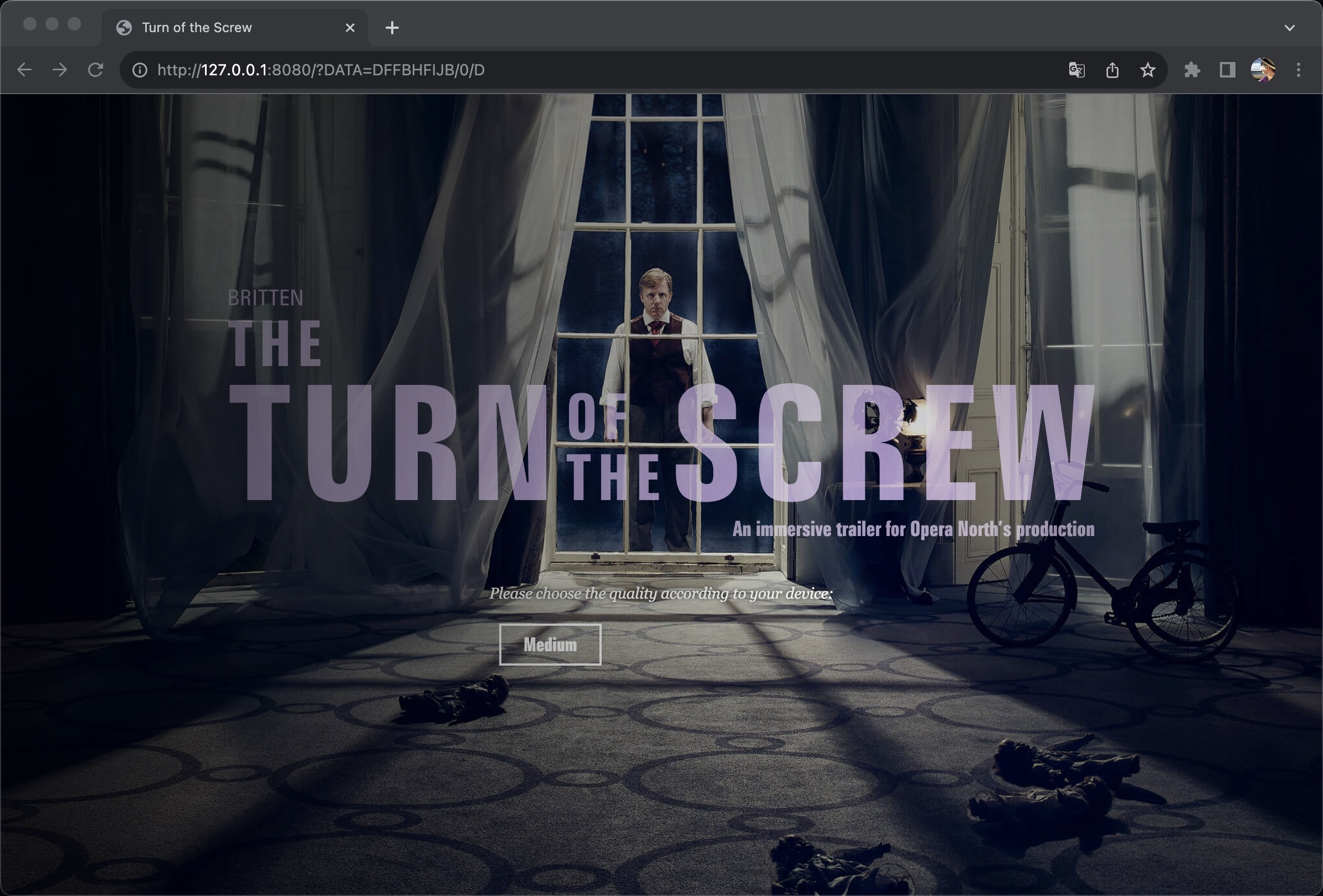Open the Extensions puzzle icon
The image size is (1323, 896).
pos(1192,70)
